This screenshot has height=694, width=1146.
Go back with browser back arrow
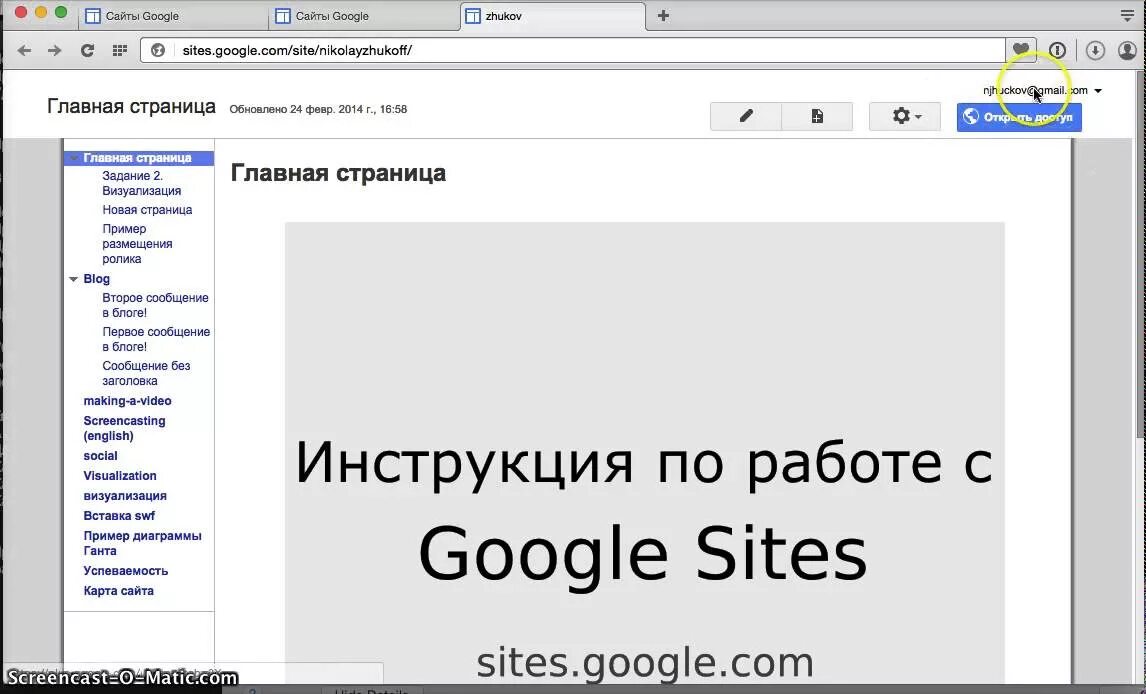pyautogui.click(x=24, y=50)
